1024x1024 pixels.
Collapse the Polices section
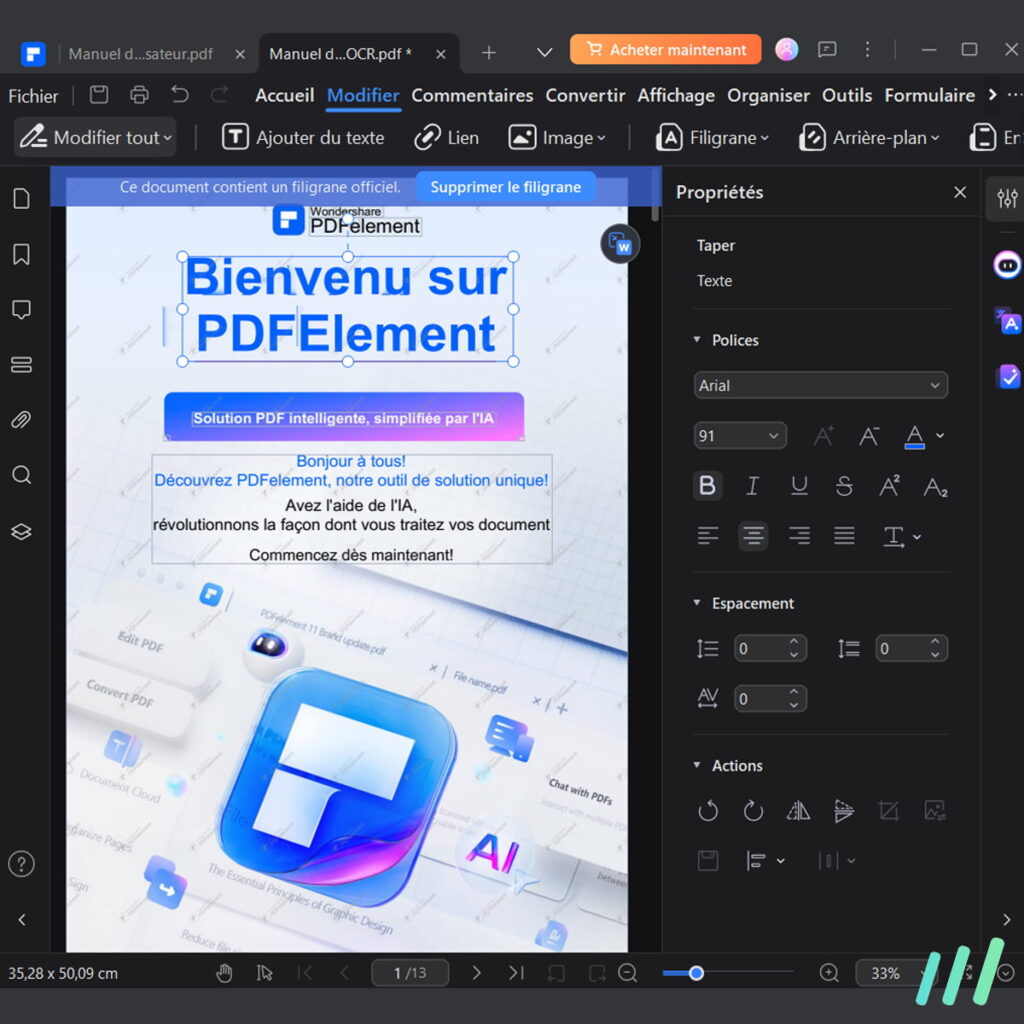[x=697, y=340]
